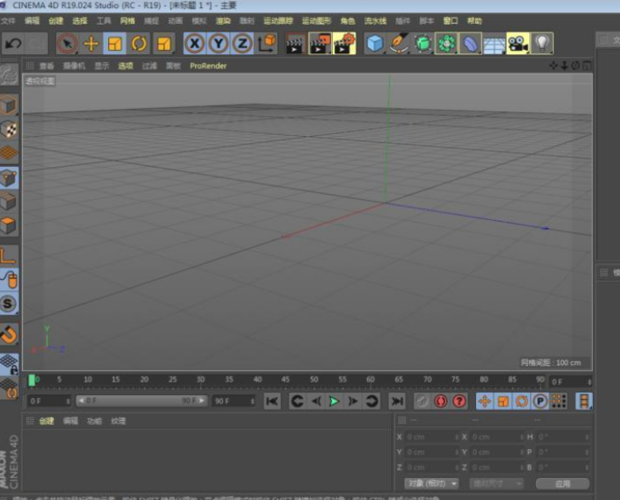Toggle Autokeying red circle button
Viewport: 620px width, 500px height.
440,401
